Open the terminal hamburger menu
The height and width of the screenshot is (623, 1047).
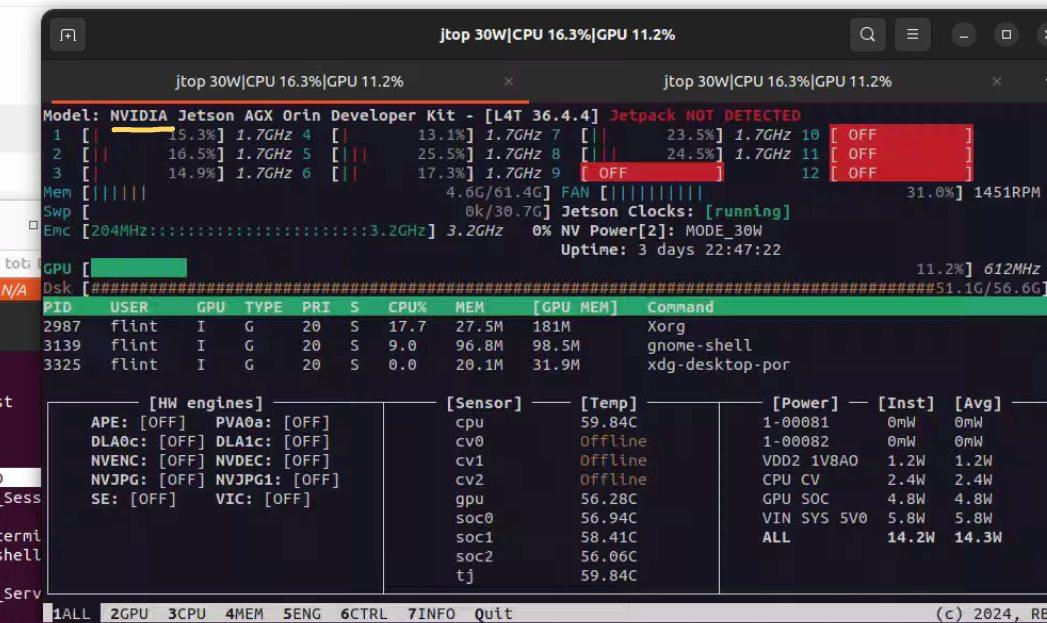point(912,34)
